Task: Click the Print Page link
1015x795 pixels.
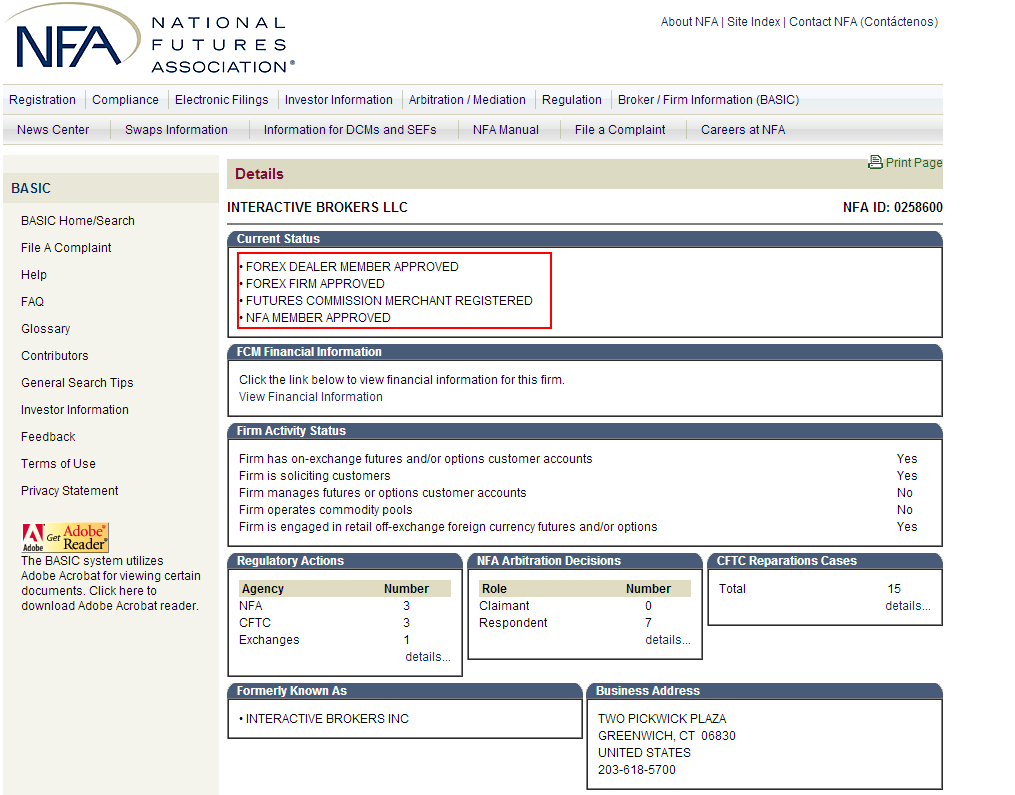Action: (x=913, y=162)
